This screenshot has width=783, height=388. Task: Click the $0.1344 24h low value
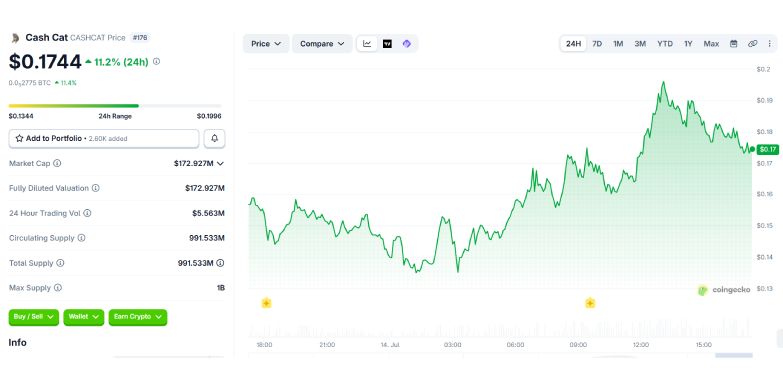click(x=21, y=116)
